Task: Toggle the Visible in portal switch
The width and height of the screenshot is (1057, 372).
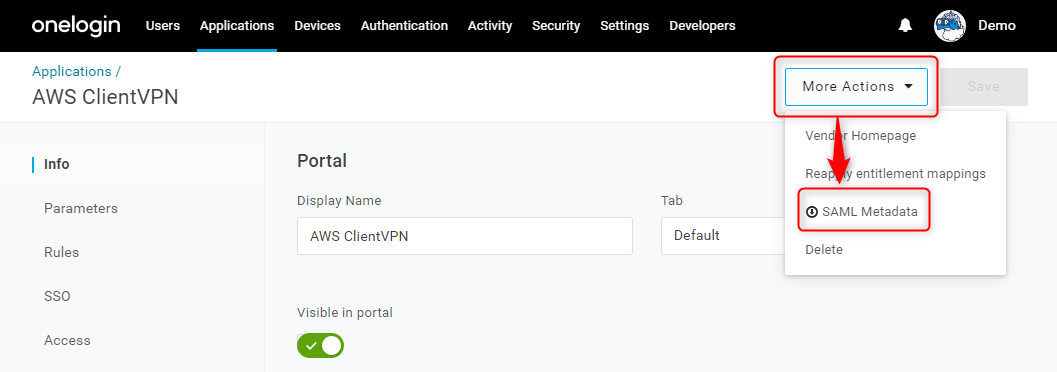Action: pos(320,346)
